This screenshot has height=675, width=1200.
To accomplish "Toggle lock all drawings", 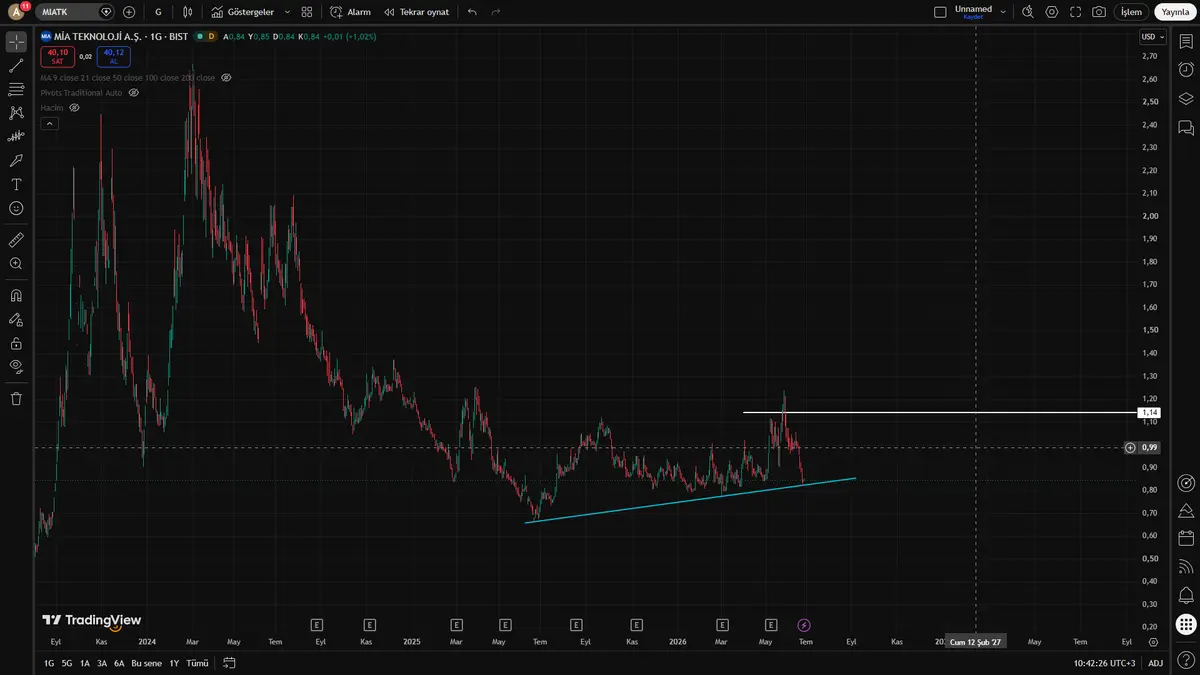I will coord(16,343).
